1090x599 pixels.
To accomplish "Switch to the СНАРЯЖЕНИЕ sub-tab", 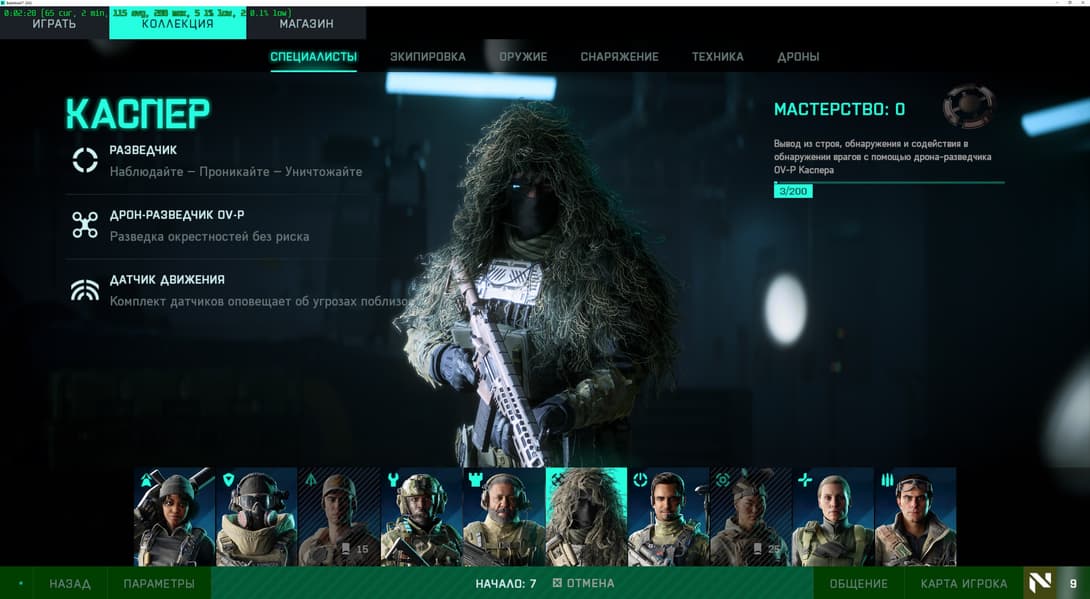I will pyautogui.click(x=619, y=57).
